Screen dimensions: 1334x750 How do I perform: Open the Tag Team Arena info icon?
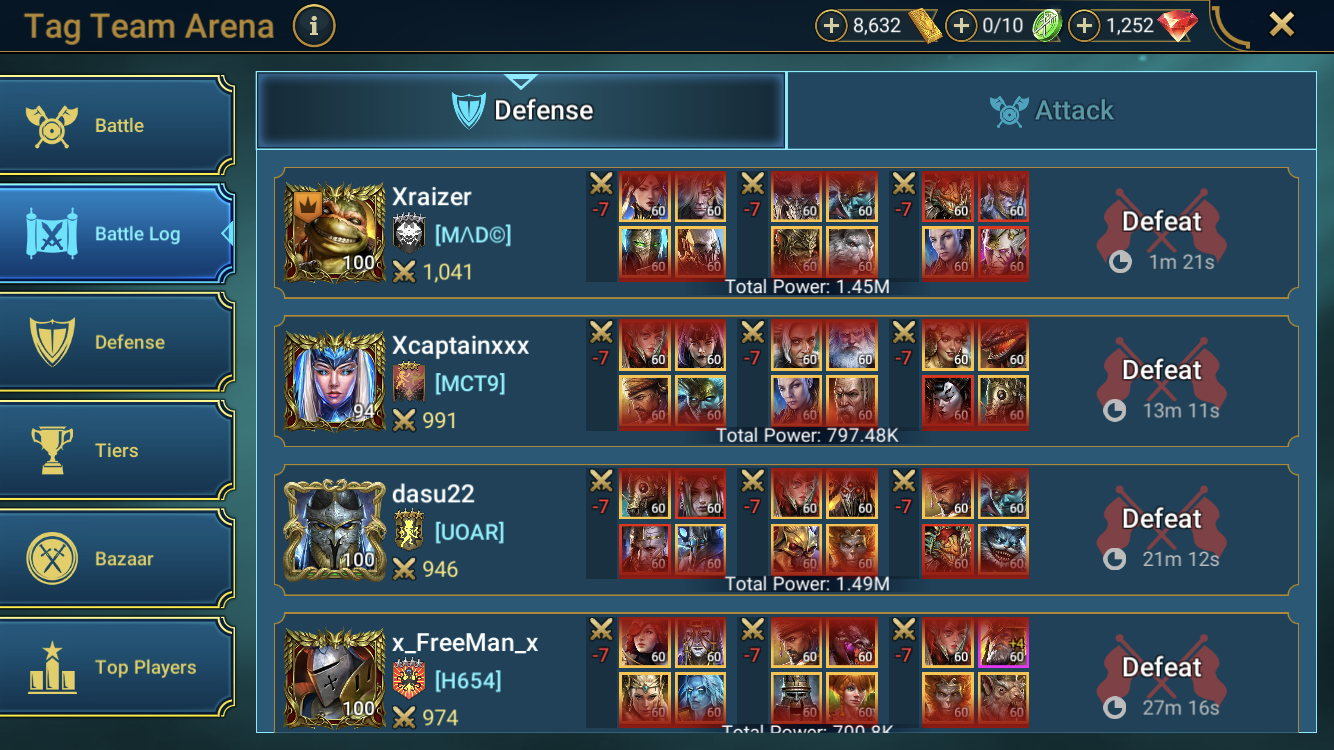point(314,26)
